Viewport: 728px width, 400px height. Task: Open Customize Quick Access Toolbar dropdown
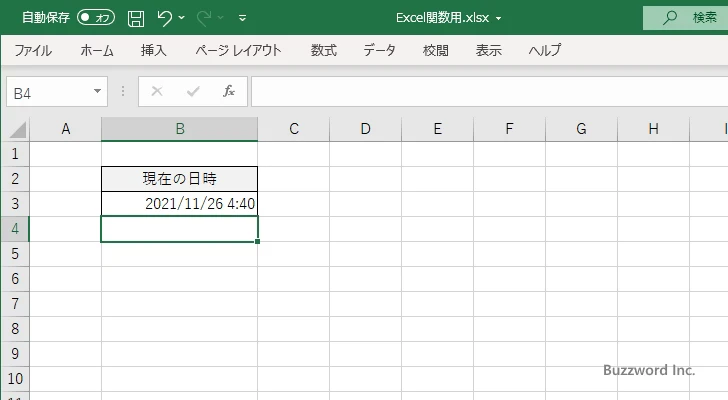tap(242, 18)
